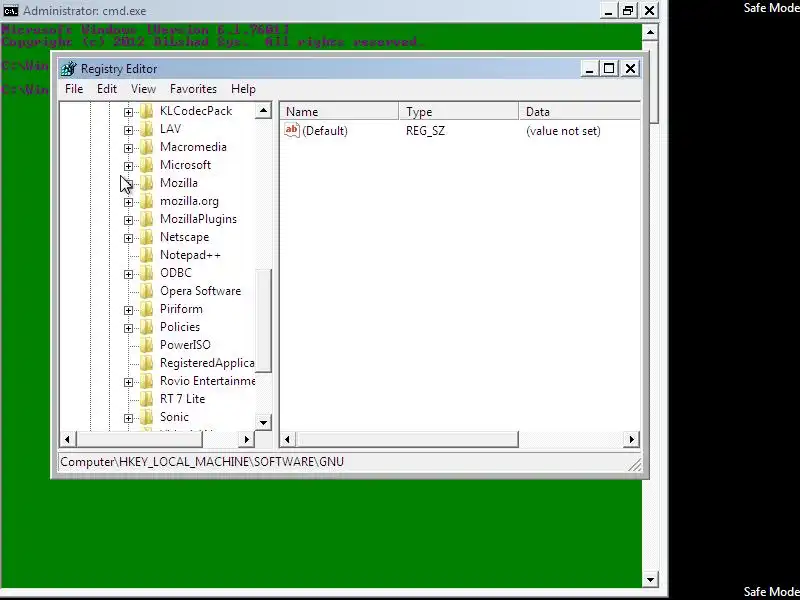The height and width of the screenshot is (600, 800).
Task: Click tree pane scroll down arrow
Action: (x=263, y=422)
